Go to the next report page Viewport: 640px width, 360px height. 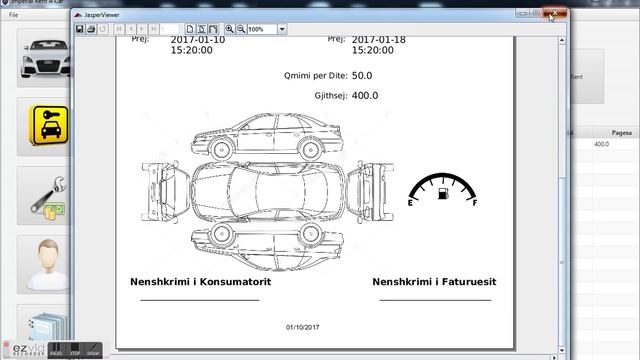click(142, 29)
